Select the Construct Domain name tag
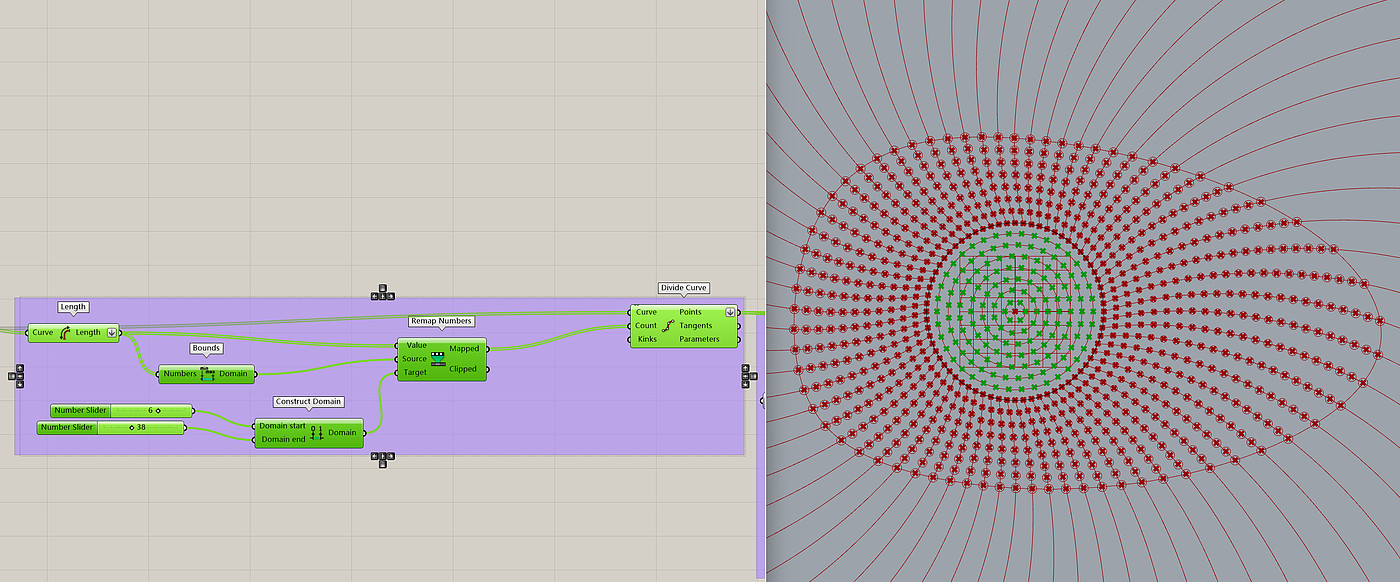 tap(308, 401)
